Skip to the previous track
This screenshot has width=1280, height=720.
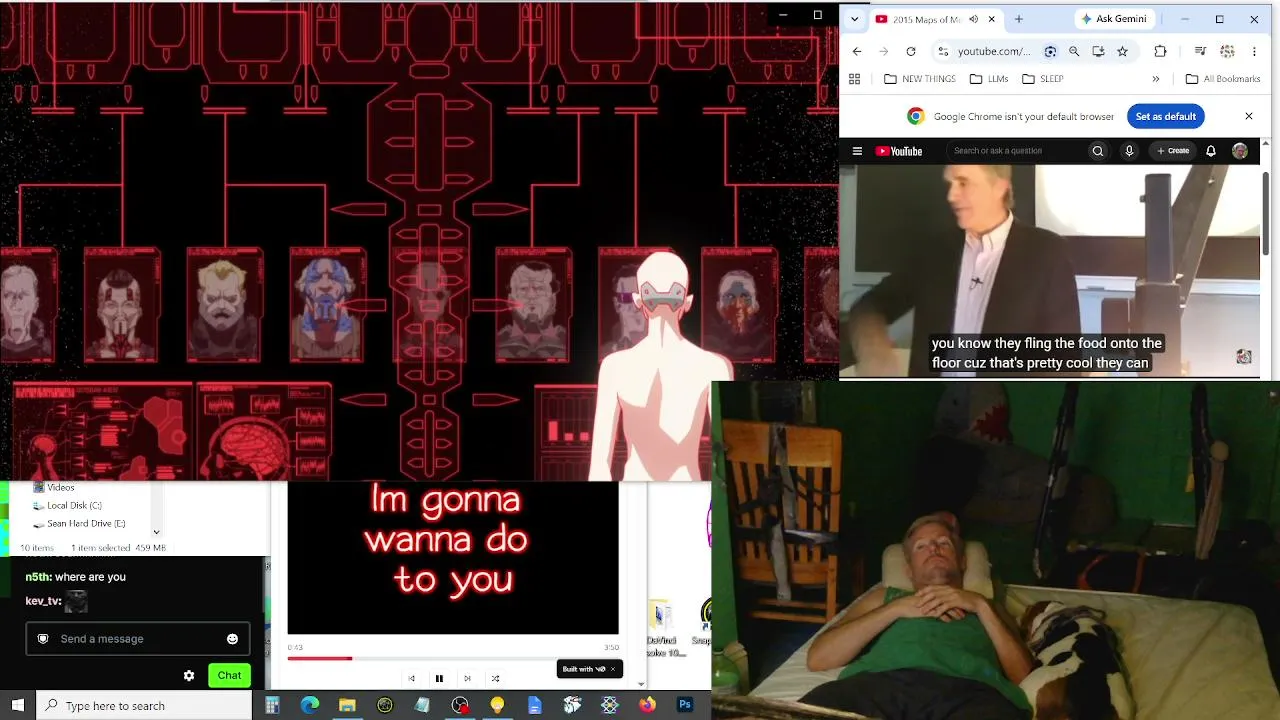411,679
